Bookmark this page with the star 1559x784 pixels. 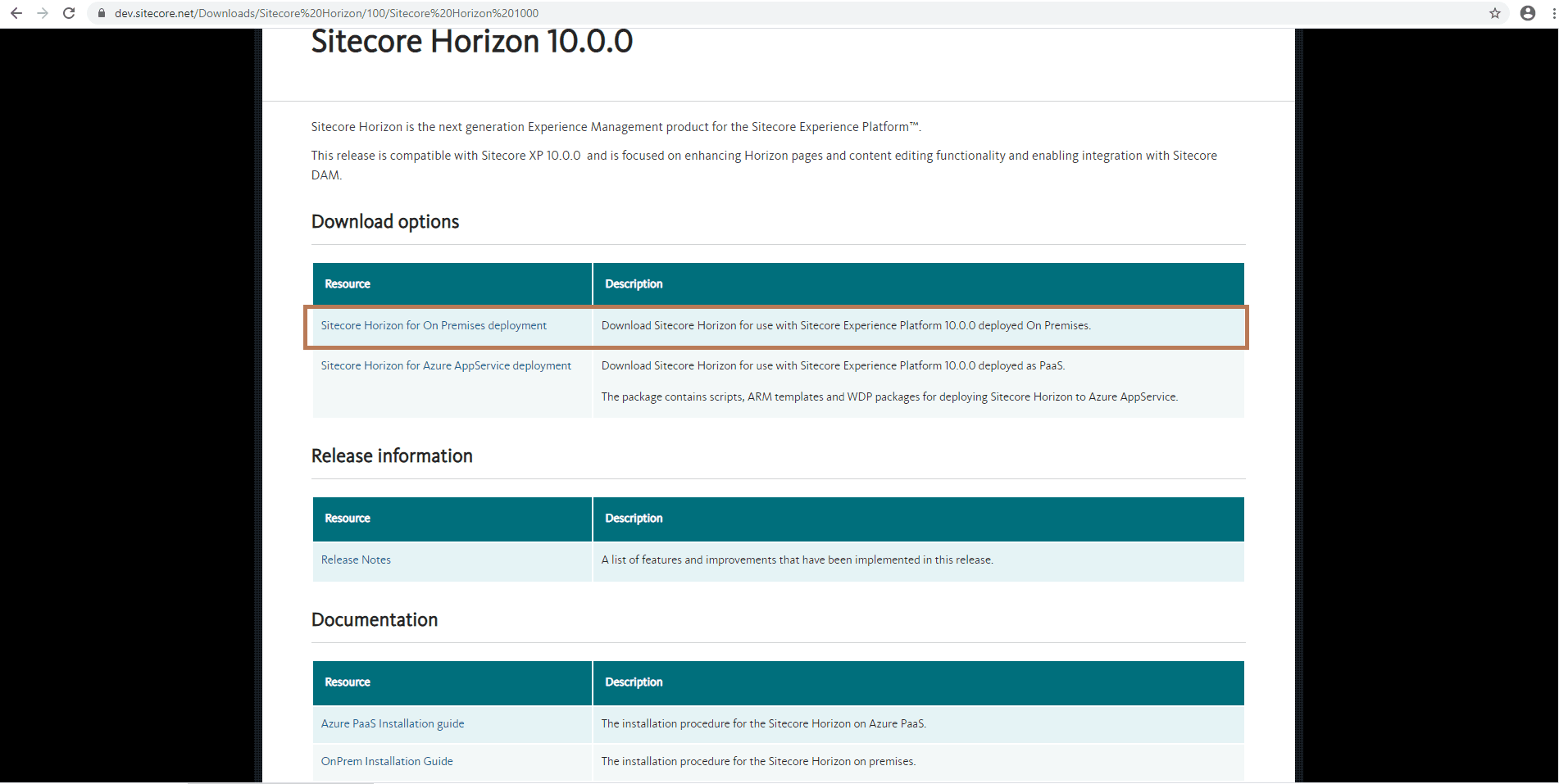(1495, 13)
